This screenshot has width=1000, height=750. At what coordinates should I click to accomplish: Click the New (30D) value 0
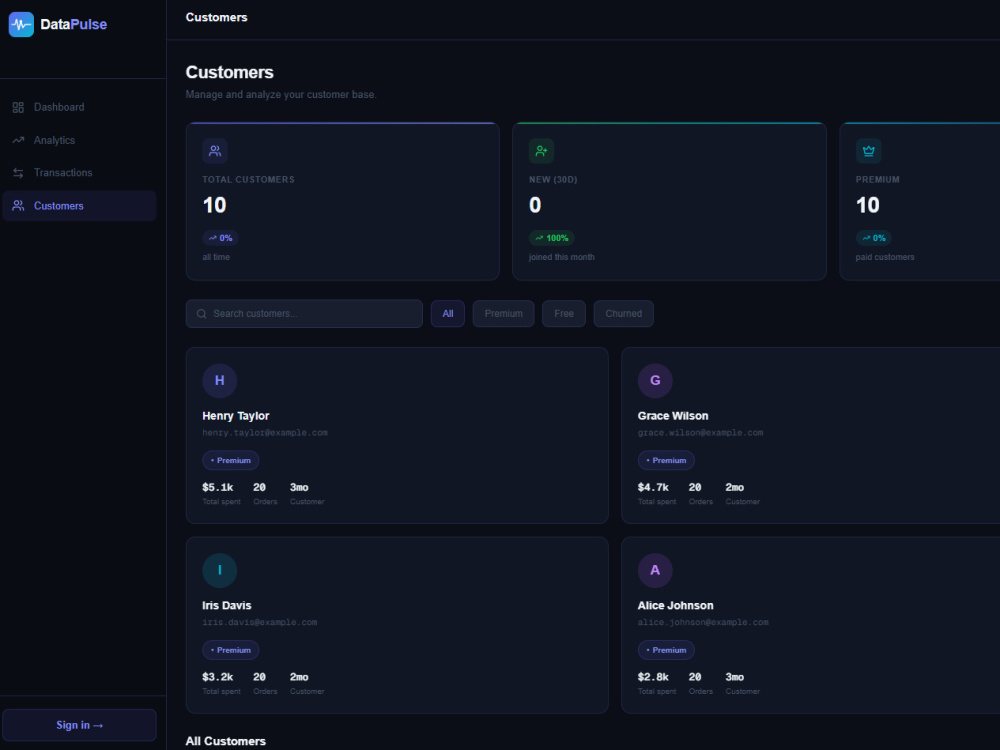click(x=535, y=205)
